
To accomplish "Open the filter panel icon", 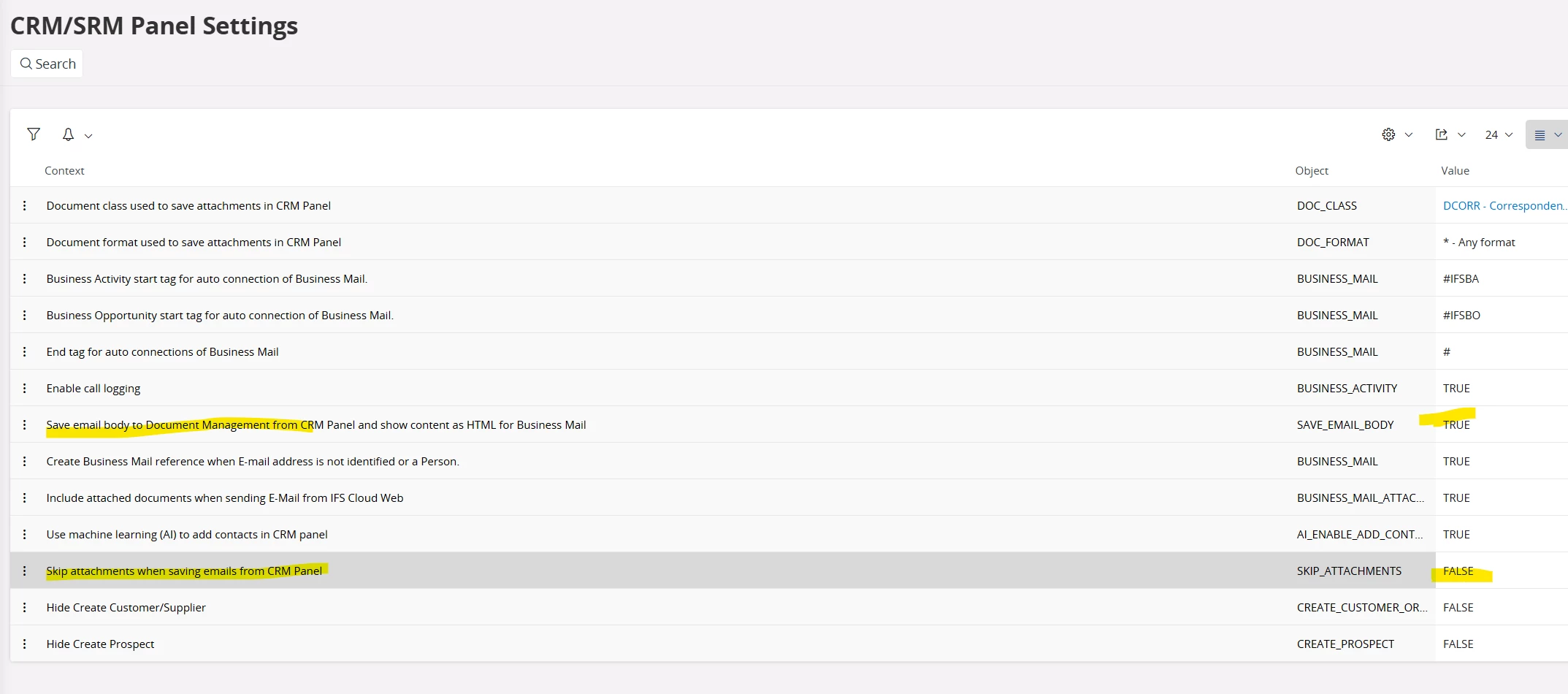I will tap(34, 134).
